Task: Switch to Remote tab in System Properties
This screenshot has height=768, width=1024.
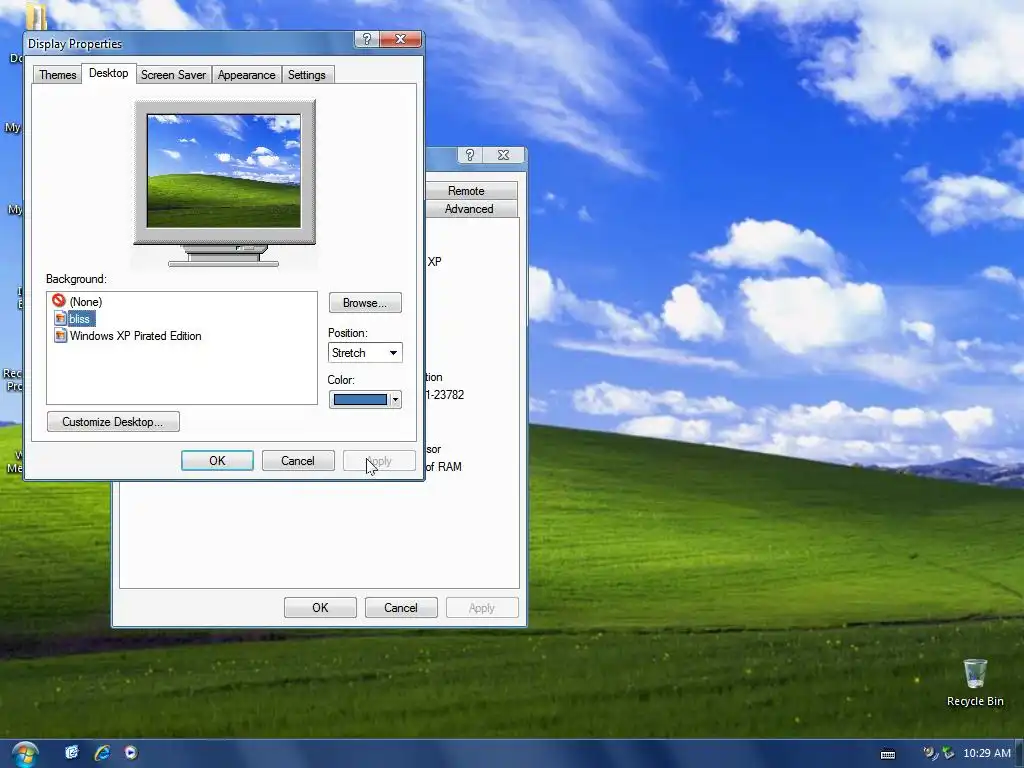Action: pyautogui.click(x=466, y=191)
